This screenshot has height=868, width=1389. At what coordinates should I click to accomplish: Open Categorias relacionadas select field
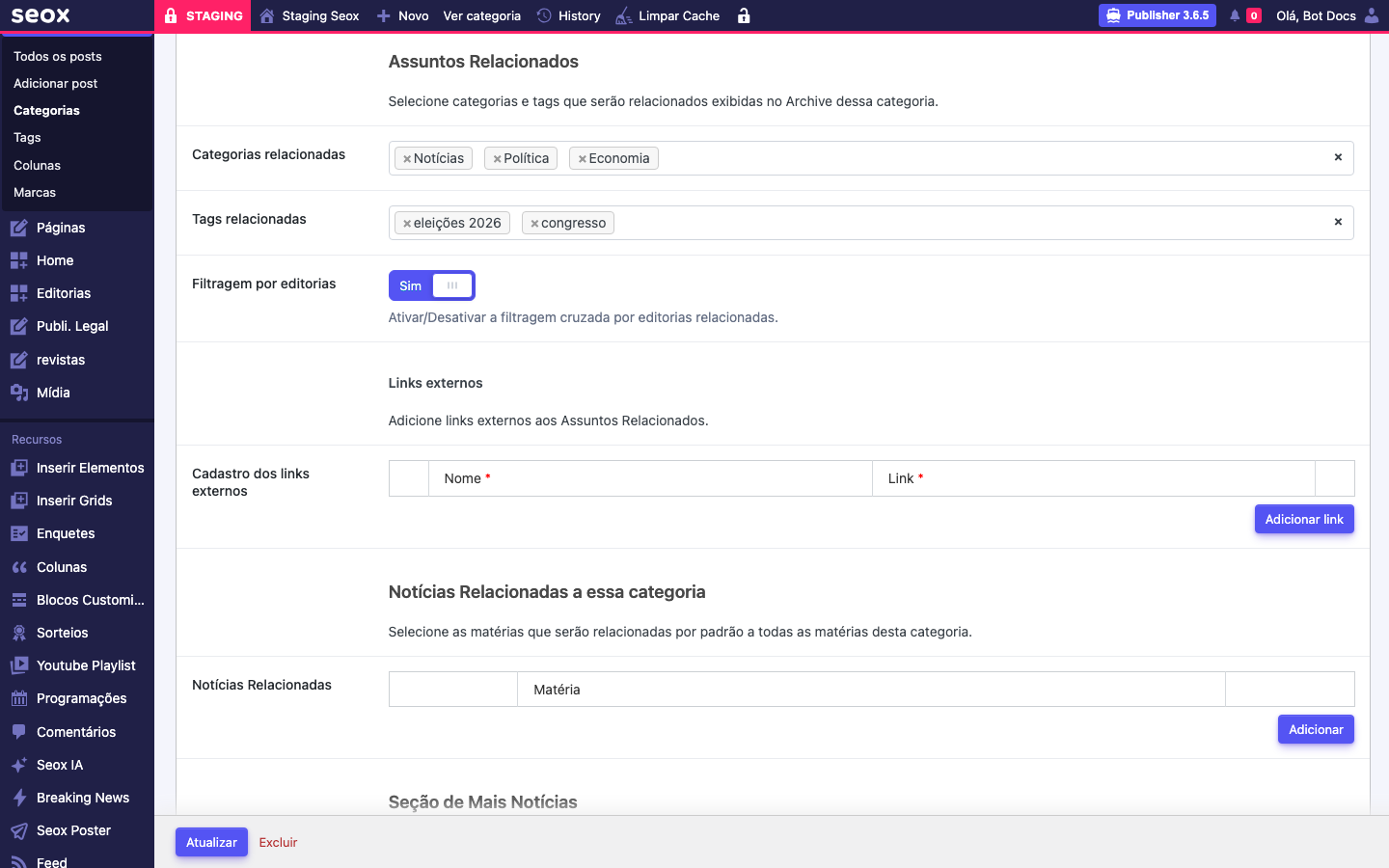tap(871, 158)
